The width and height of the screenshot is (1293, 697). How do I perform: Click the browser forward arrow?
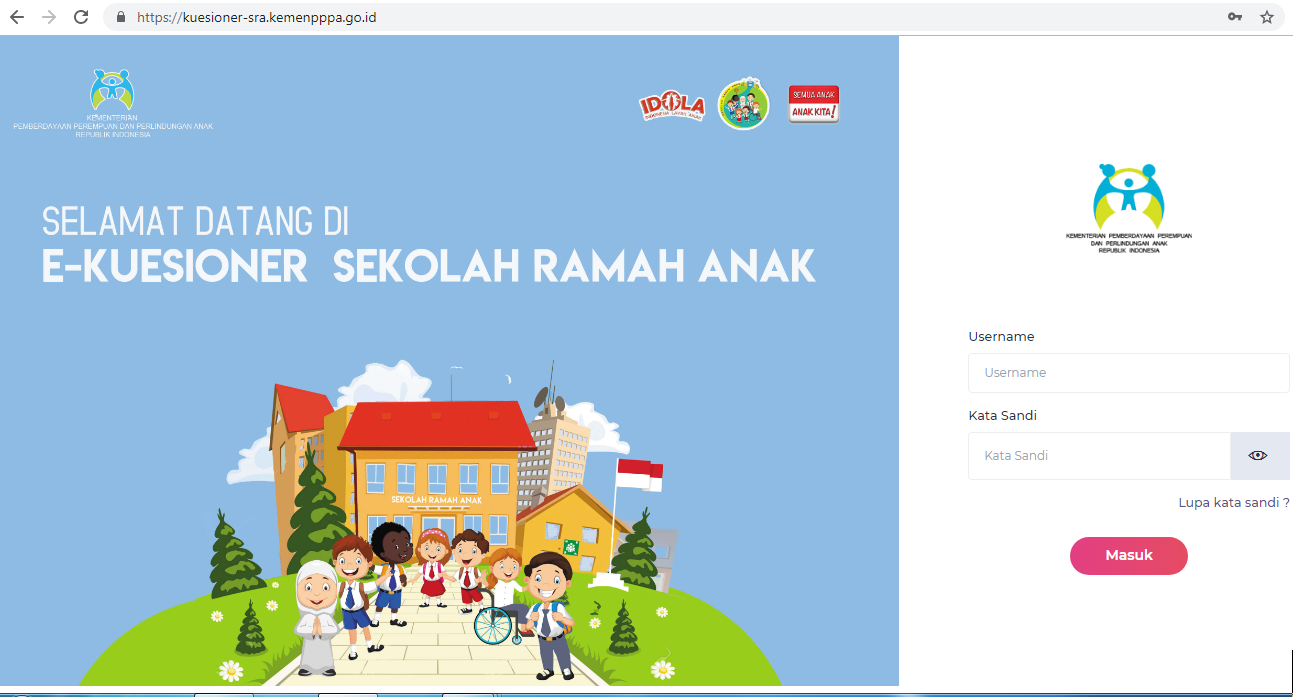click(x=49, y=17)
